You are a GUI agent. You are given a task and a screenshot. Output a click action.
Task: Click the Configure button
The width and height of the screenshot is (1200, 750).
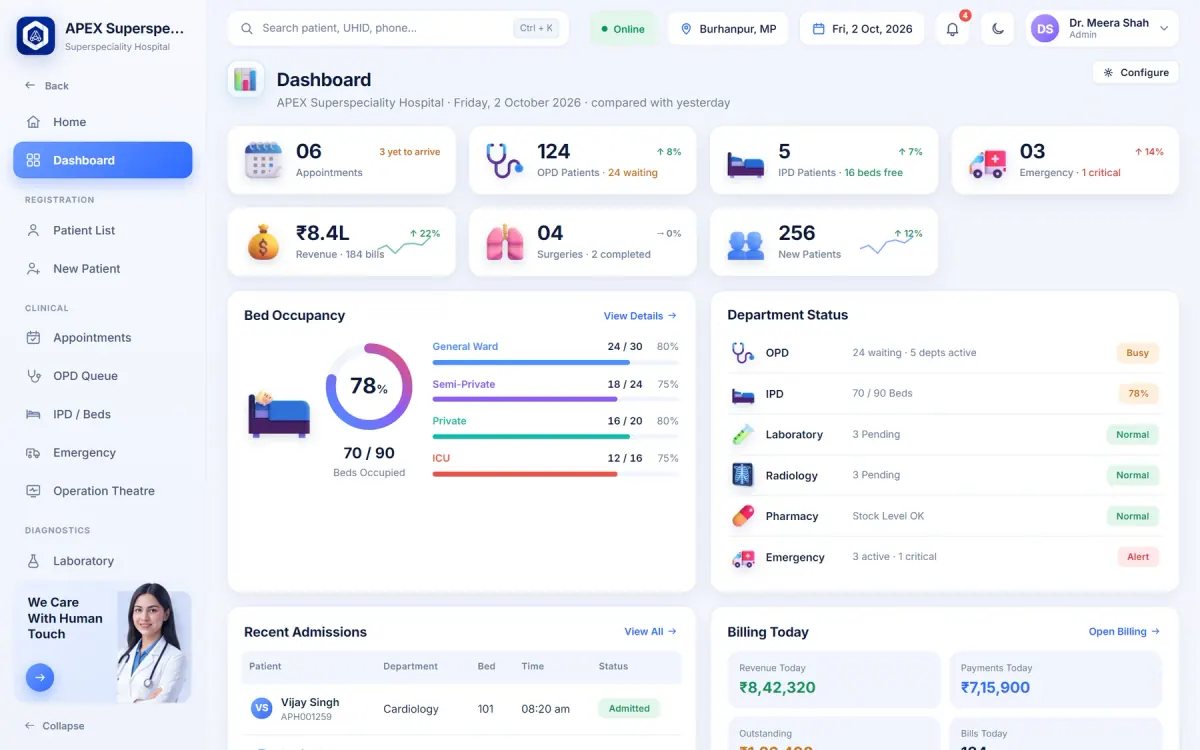(1136, 72)
